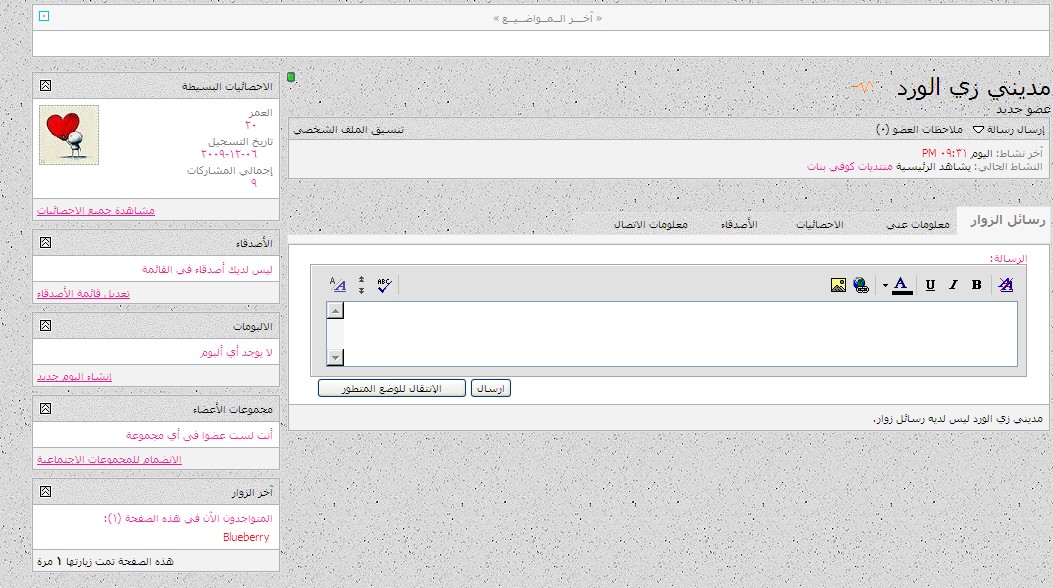Click the Insert Image icon

click(x=838, y=285)
